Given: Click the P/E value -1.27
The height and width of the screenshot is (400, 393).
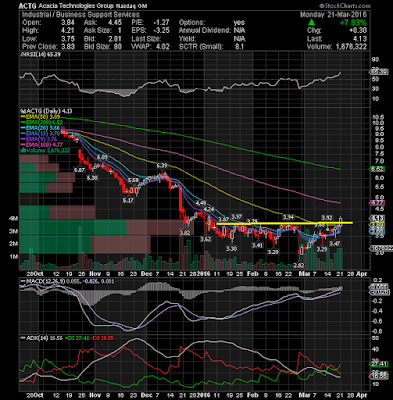Looking at the screenshot, I should (x=161, y=23).
